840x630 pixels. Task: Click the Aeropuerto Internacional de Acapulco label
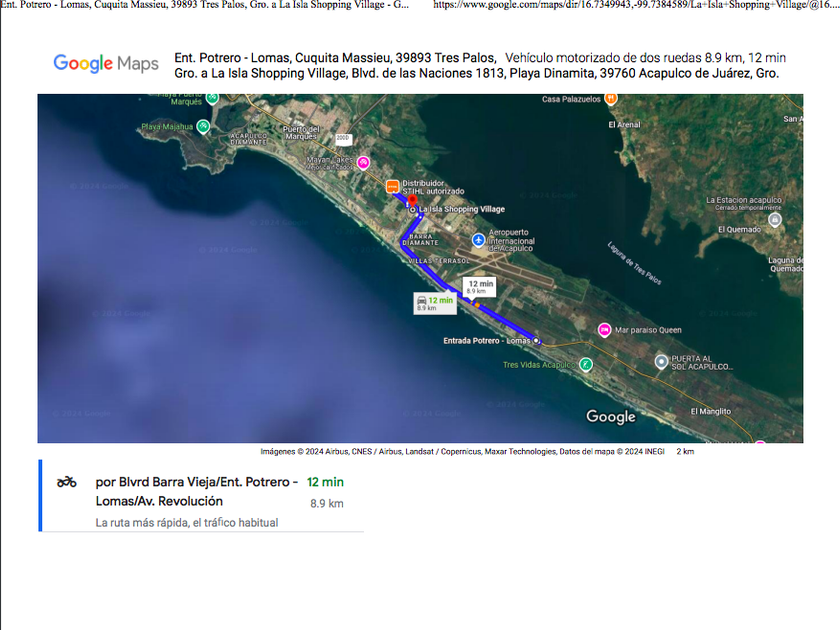[512, 241]
